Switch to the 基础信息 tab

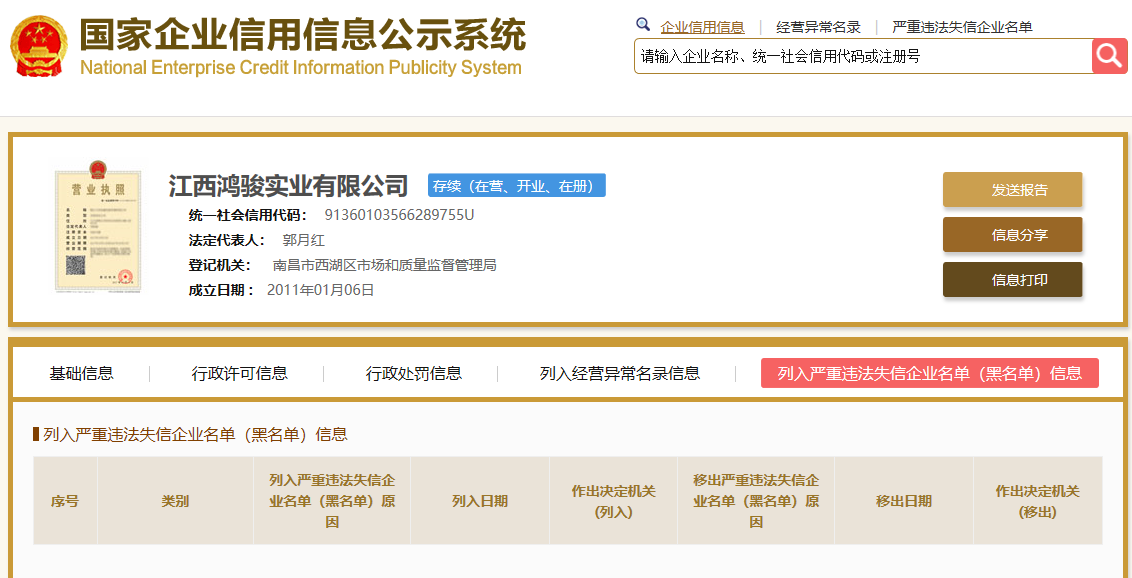pos(82,373)
